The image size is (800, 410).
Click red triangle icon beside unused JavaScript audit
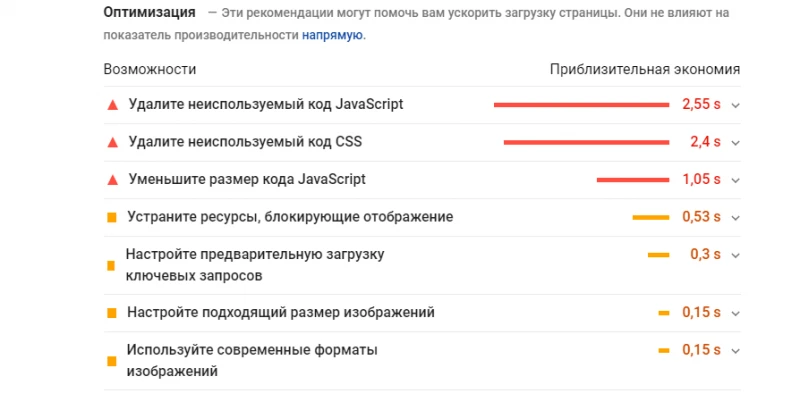click(113, 105)
